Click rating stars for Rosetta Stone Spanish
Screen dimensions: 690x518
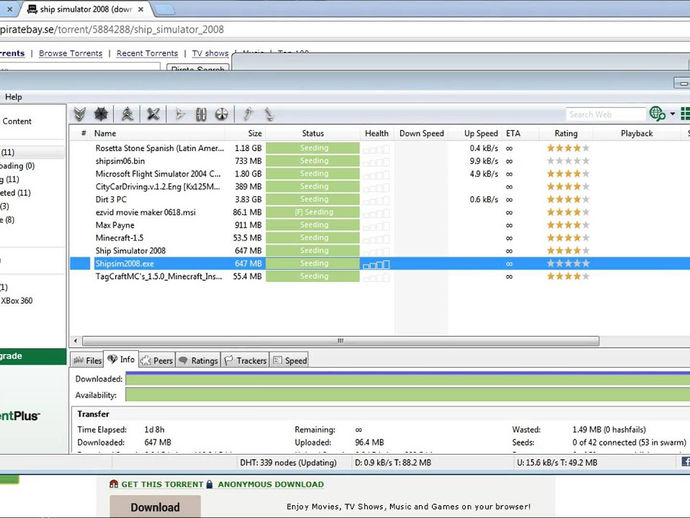pyautogui.click(x=568, y=148)
